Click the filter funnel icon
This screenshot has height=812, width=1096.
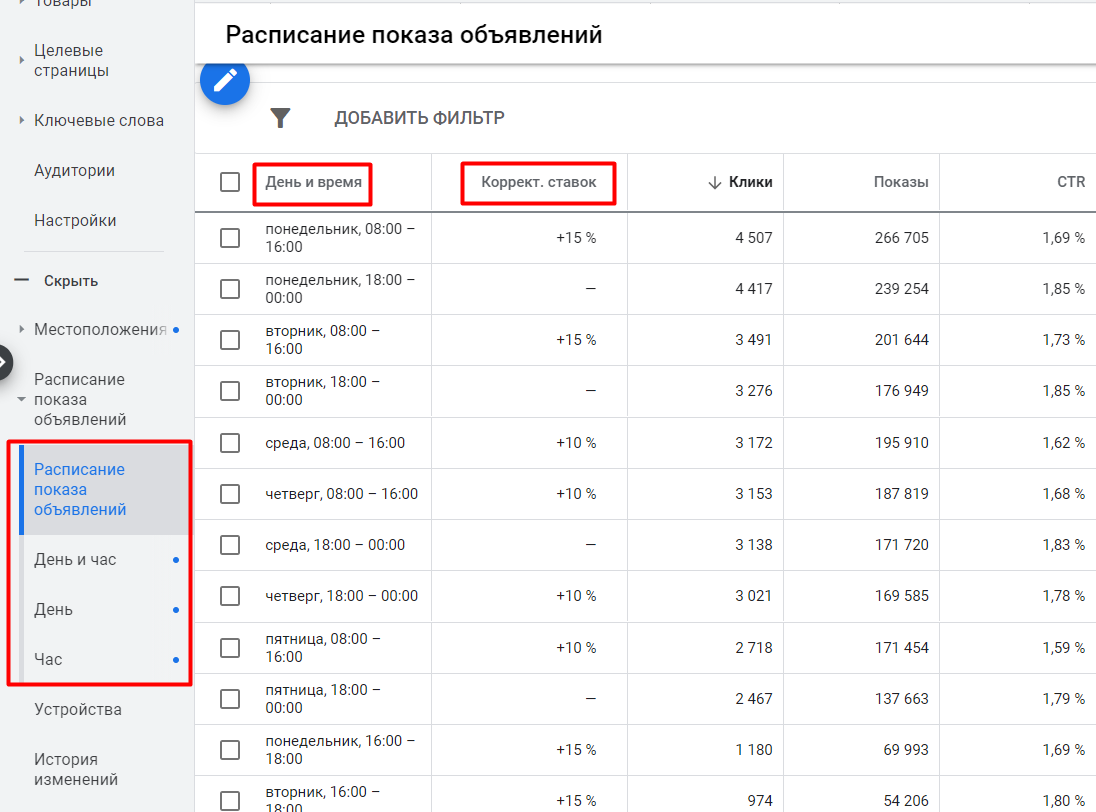(x=281, y=117)
